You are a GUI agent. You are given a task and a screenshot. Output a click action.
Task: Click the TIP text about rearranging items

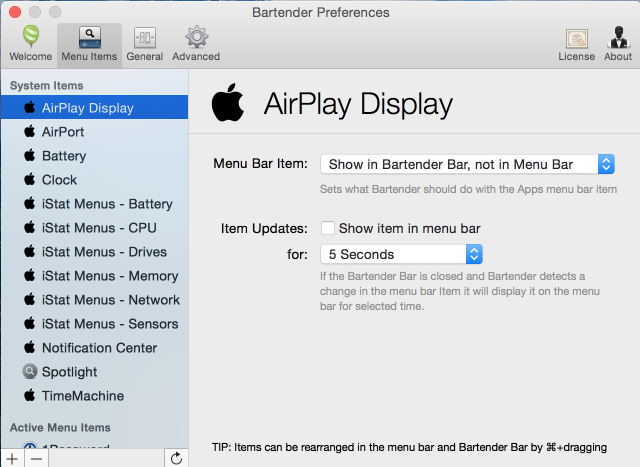(x=409, y=447)
